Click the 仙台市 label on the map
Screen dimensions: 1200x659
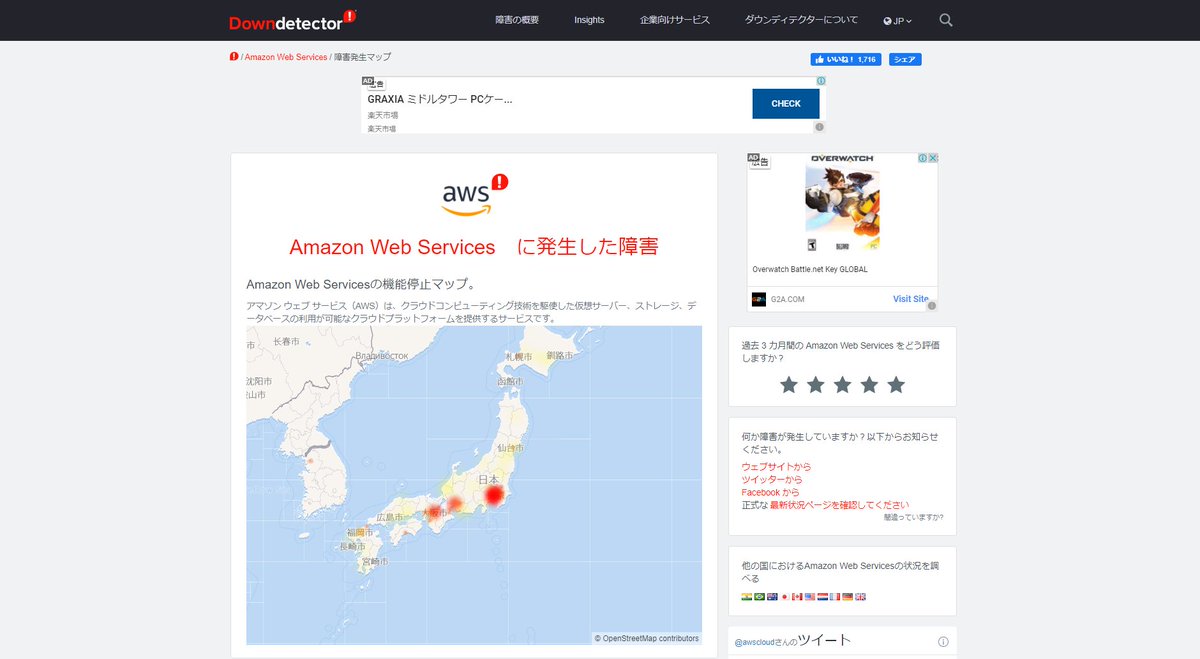pos(511,447)
